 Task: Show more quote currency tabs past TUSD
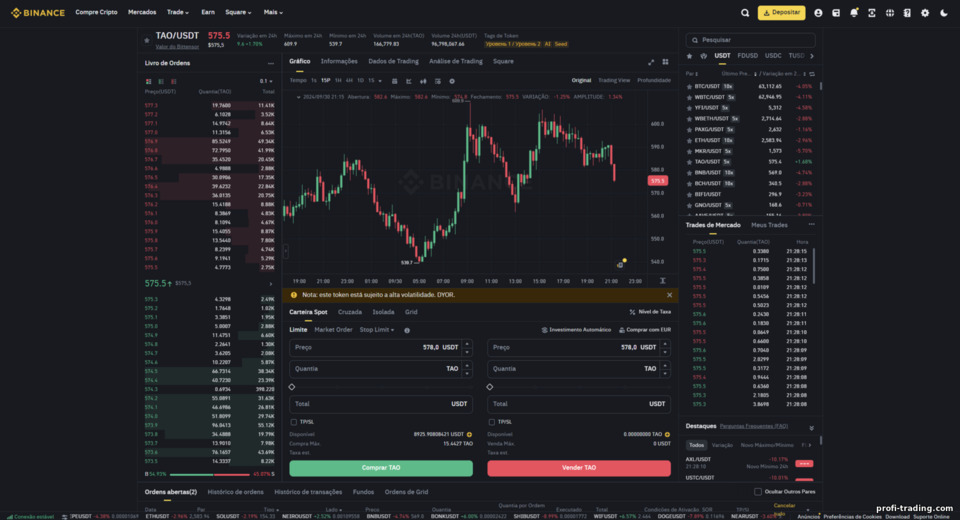point(812,56)
